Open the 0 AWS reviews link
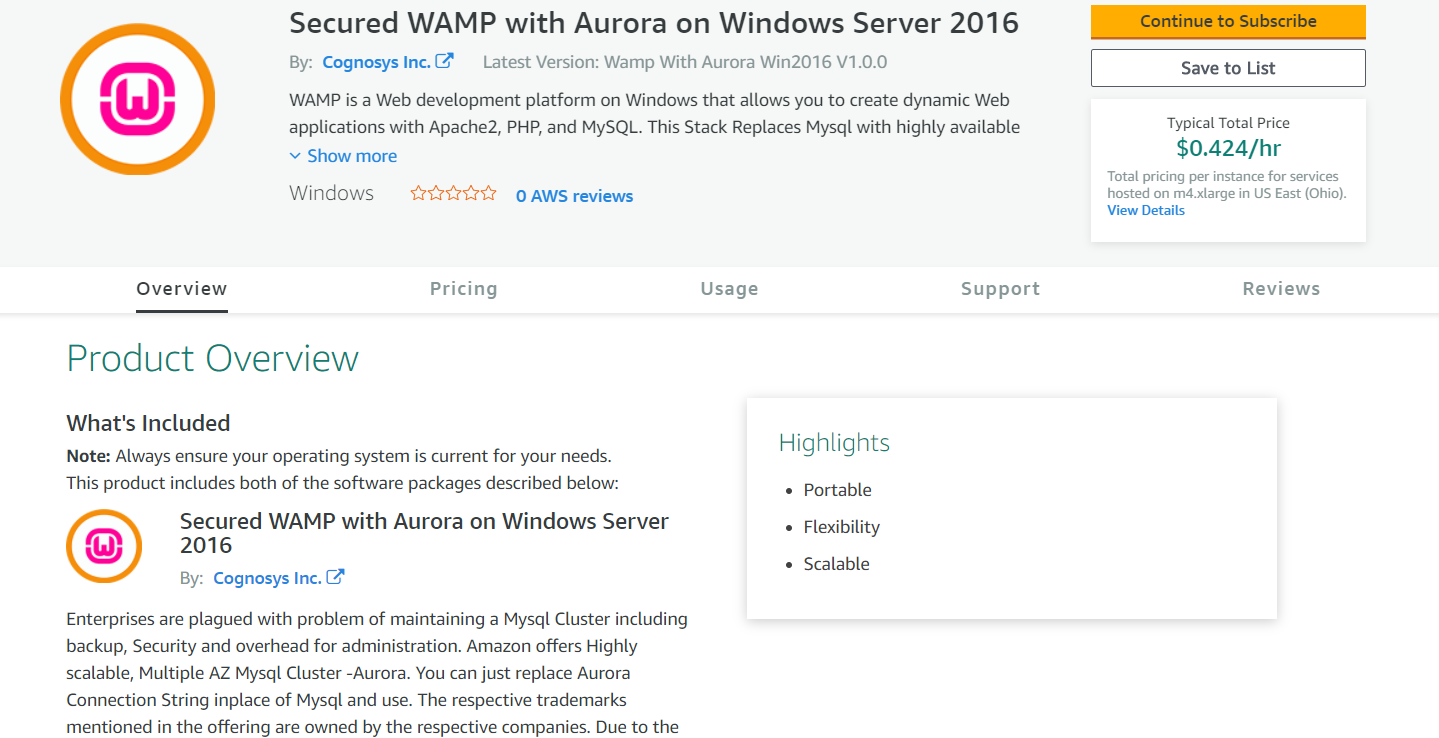The image size is (1439, 738). click(x=574, y=196)
